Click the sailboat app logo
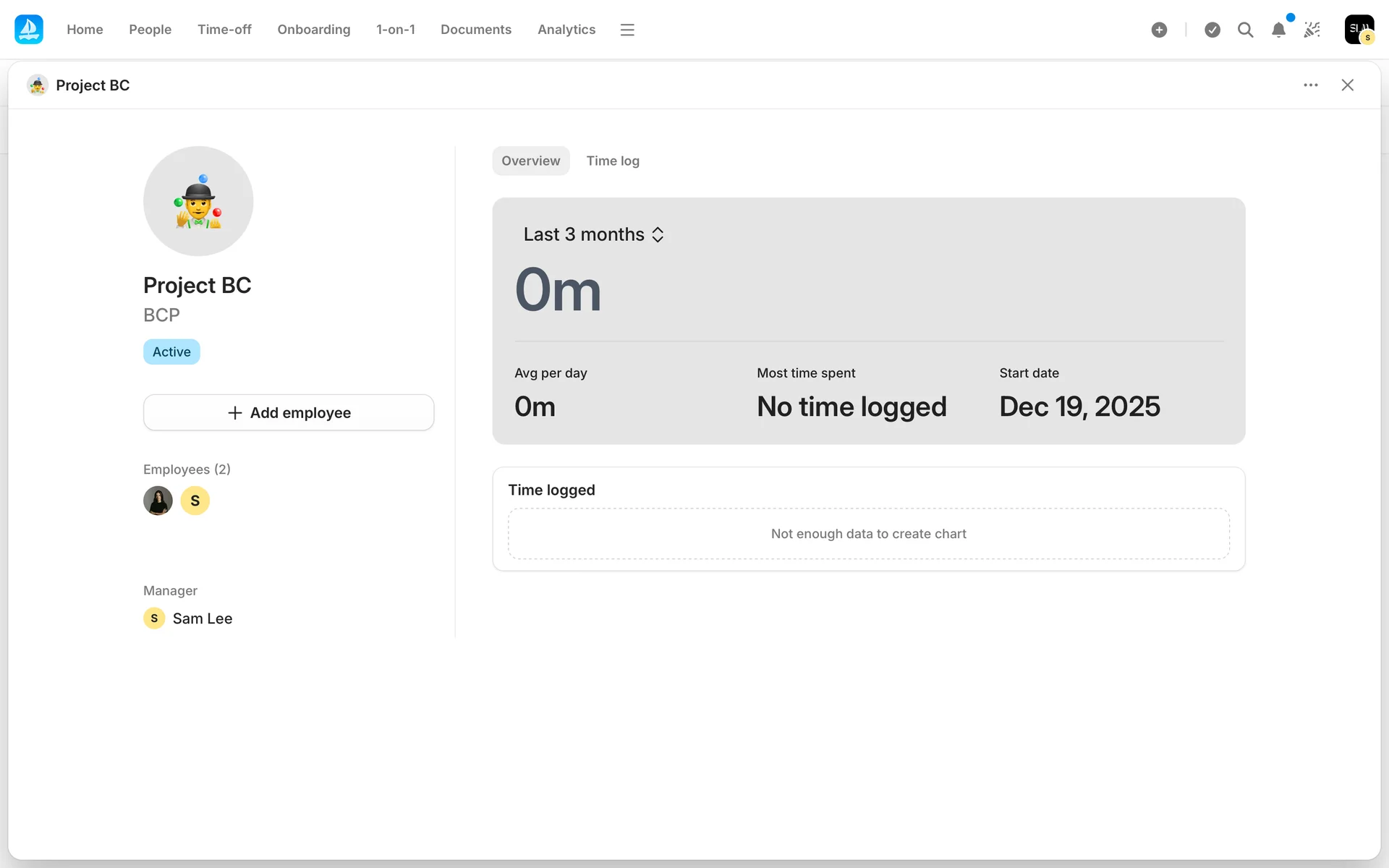This screenshot has height=868, width=1389. coord(29,30)
